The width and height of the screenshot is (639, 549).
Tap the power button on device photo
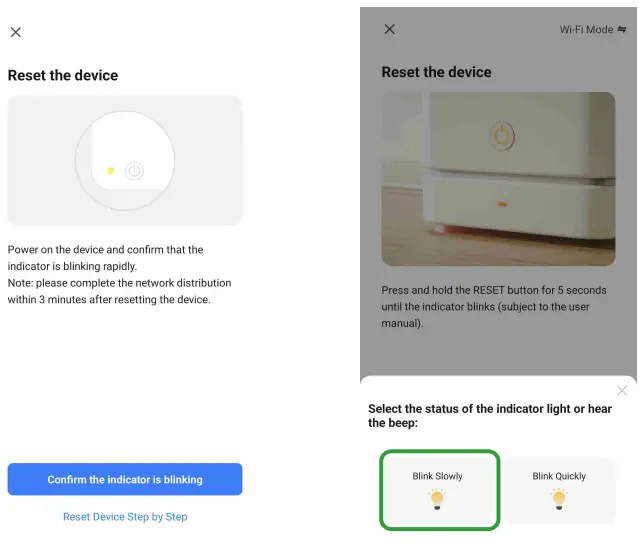coord(501,134)
